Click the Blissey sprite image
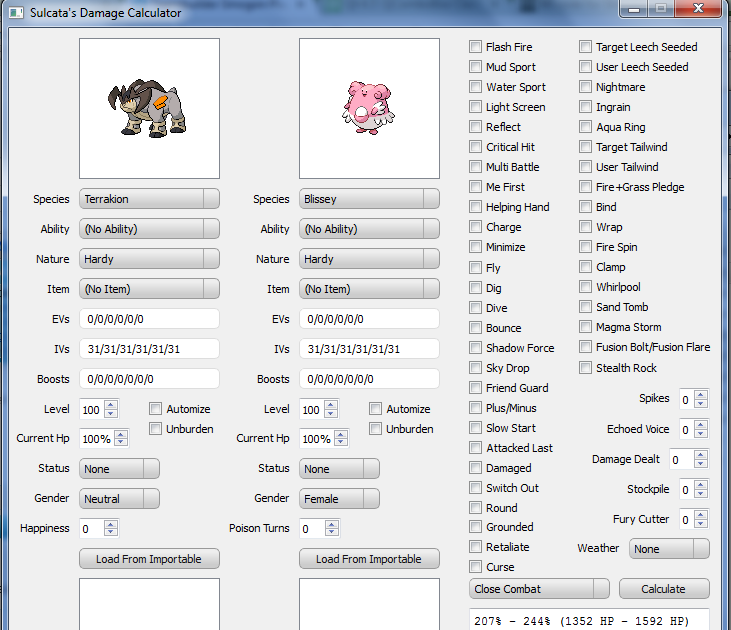Viewport: 731px width, 630px height. pos(369,108)
